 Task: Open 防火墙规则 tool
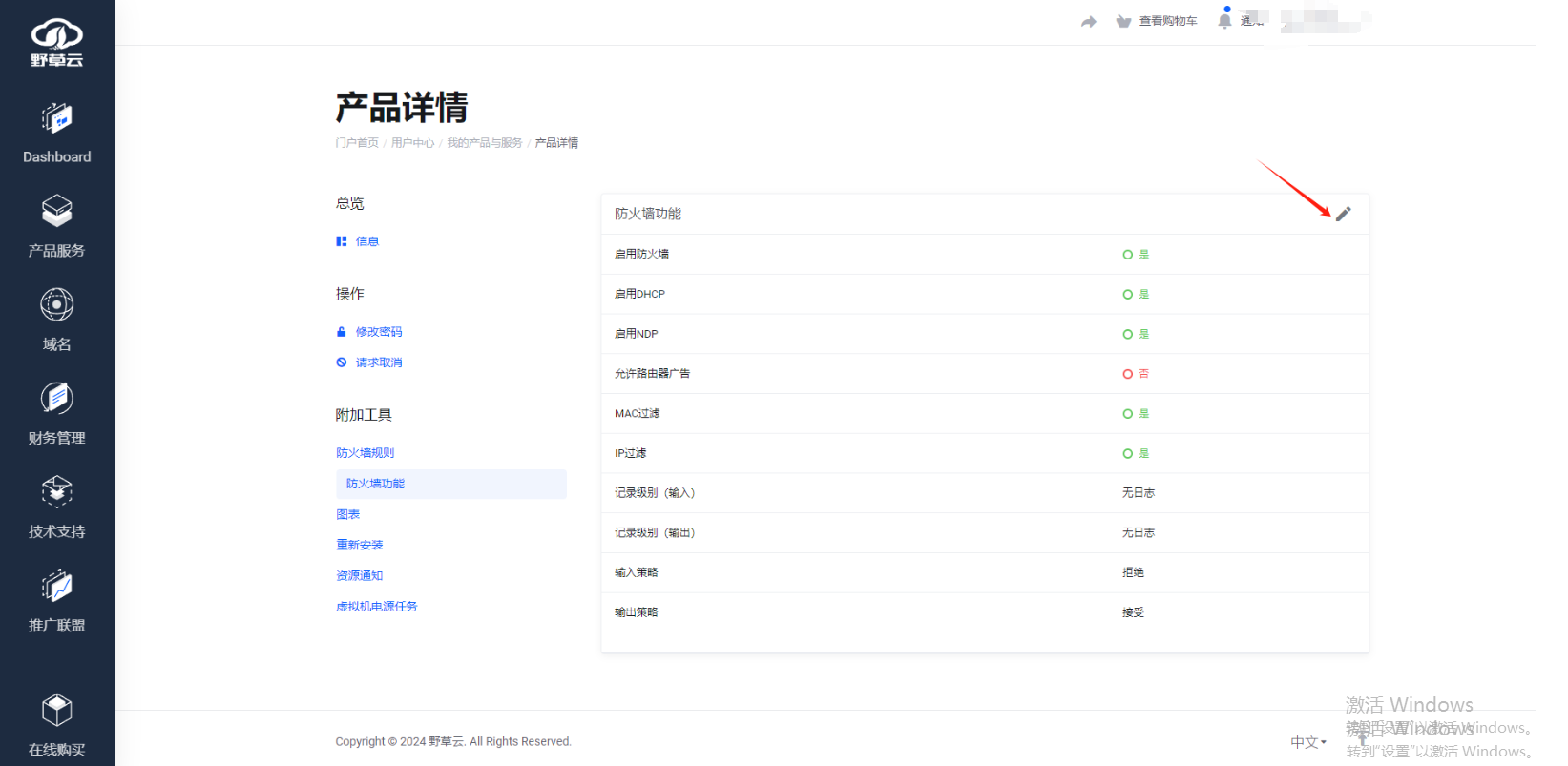pos(365,453)
